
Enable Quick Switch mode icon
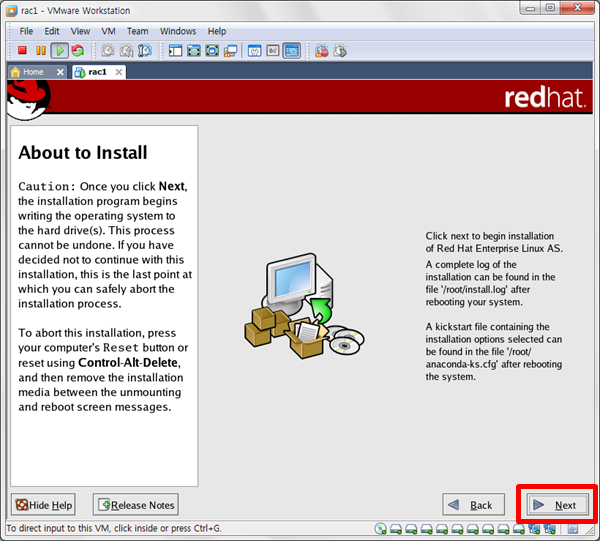point(194,51)
